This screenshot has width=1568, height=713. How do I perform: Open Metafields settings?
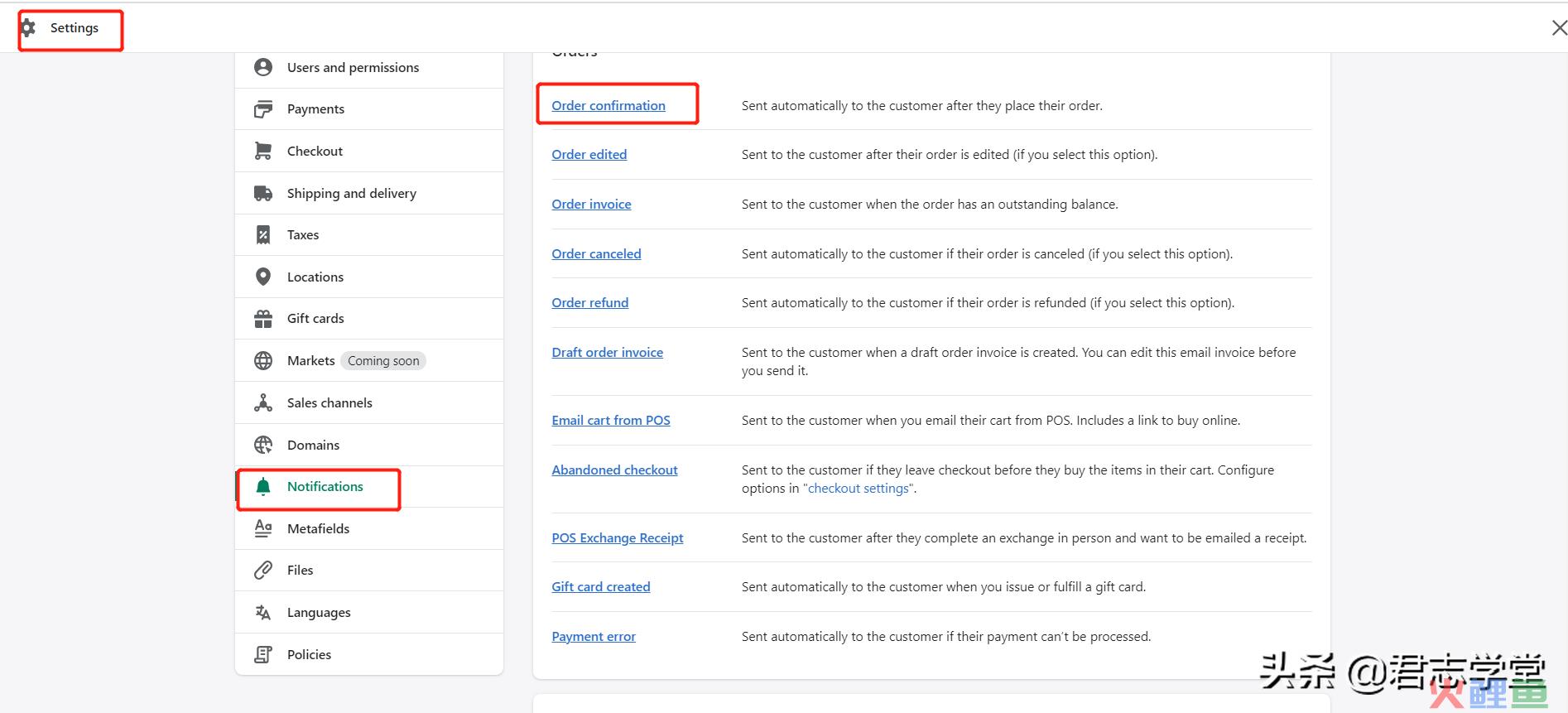pyautogui.click(x=369, y=528)
